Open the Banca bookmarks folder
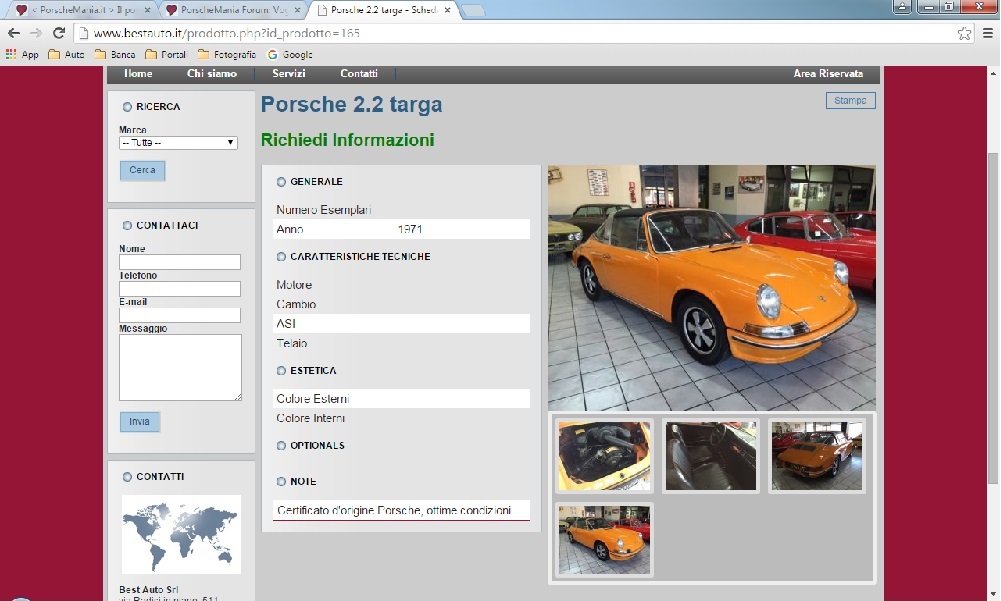 (x=115, y=54)
